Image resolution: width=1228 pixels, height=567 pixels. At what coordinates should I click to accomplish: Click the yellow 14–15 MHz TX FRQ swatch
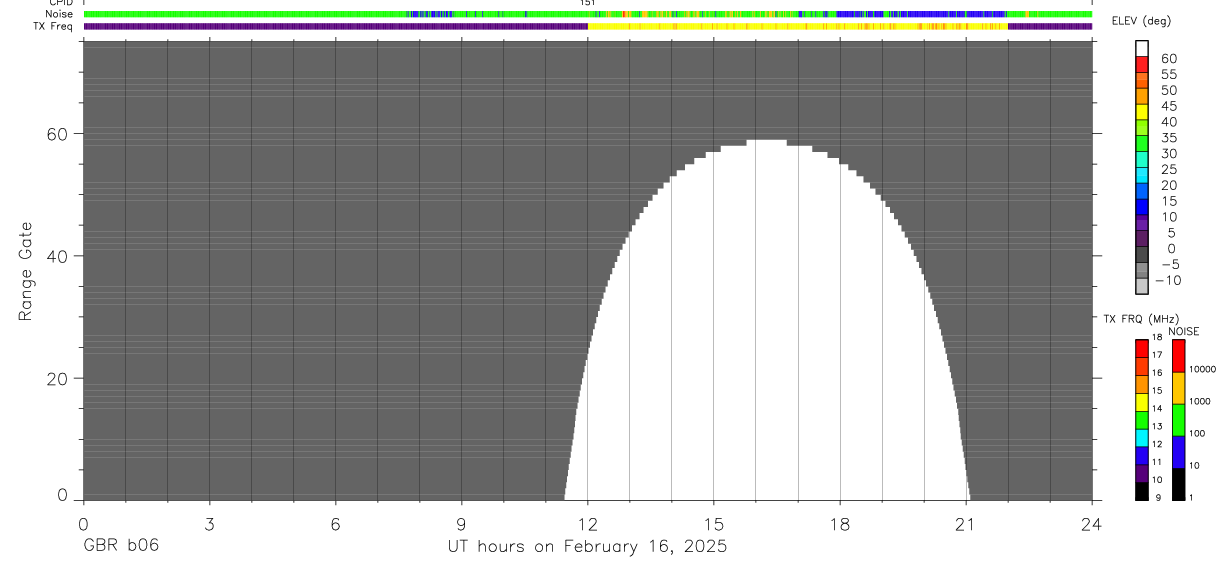pyautogui.click(x=1142, y=401)
